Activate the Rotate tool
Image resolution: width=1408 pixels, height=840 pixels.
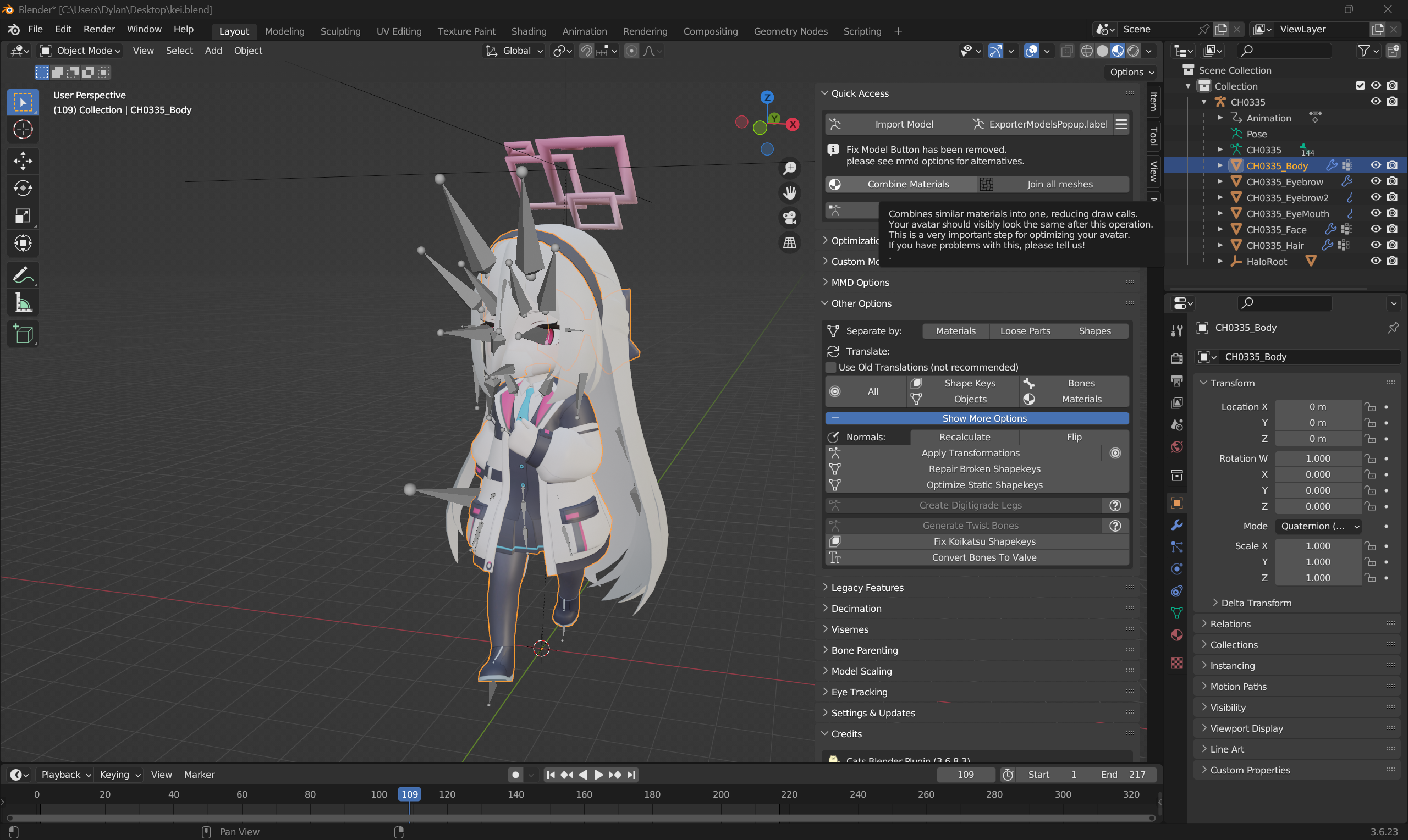point(23,188)
